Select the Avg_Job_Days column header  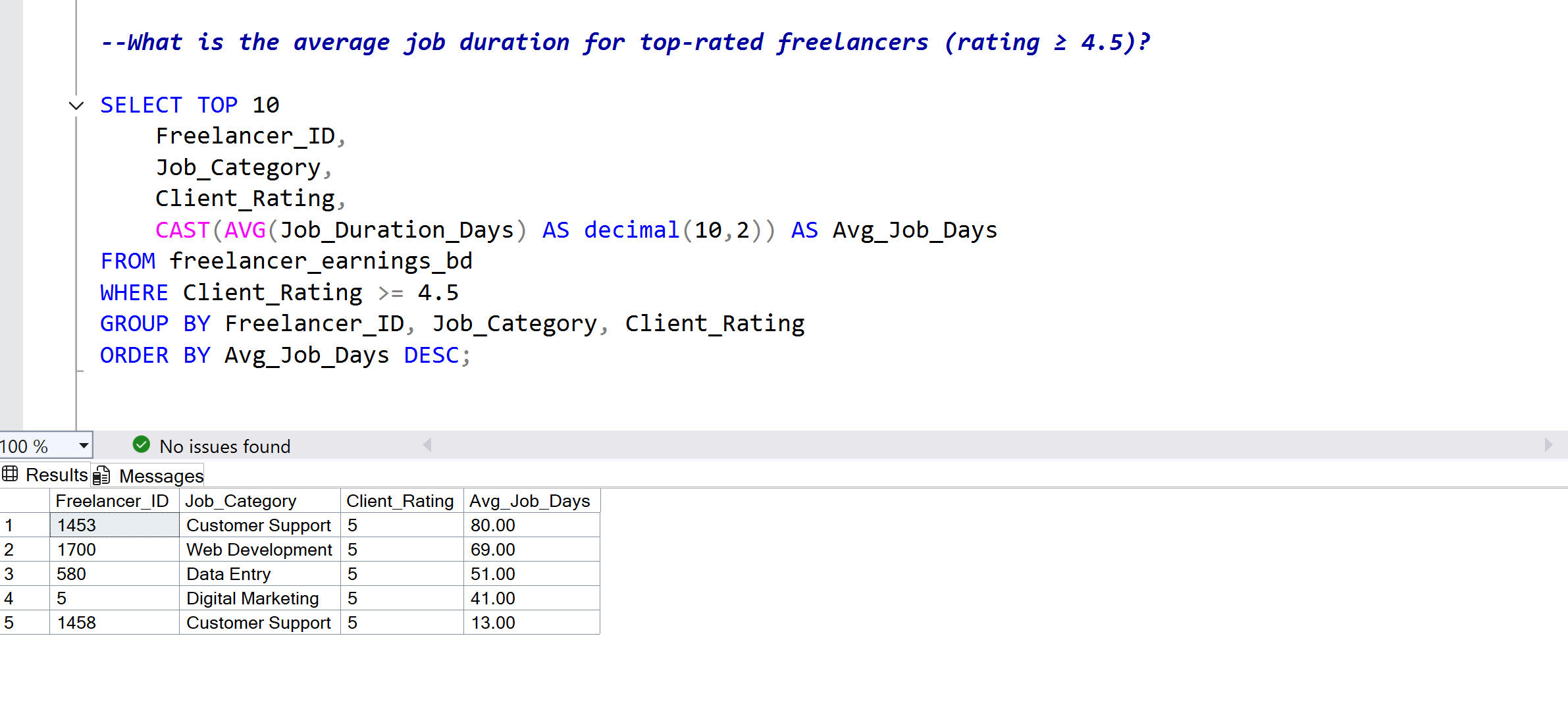click(529, 501)
